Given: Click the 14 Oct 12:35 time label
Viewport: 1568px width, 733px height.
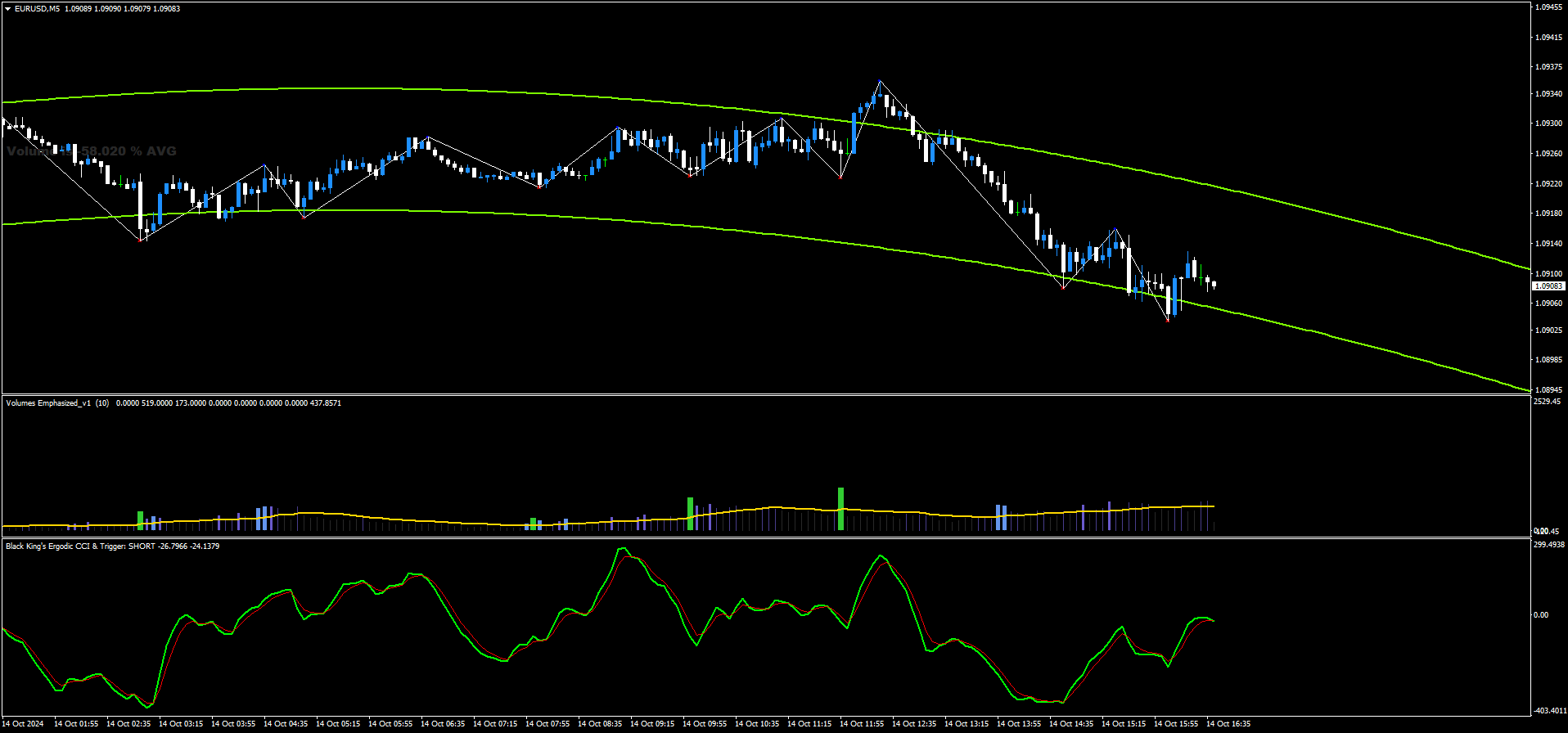Looking at the screenshot, I should pos(914,724).
